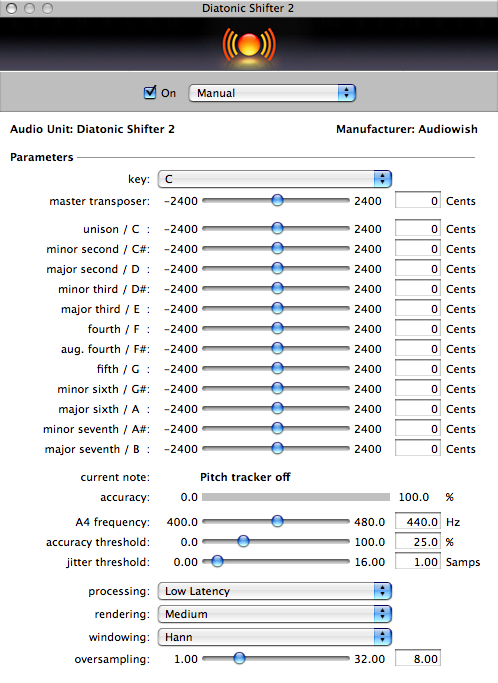
Task: Click the minor sixth / G# slider knob
Action: (277, 389)
